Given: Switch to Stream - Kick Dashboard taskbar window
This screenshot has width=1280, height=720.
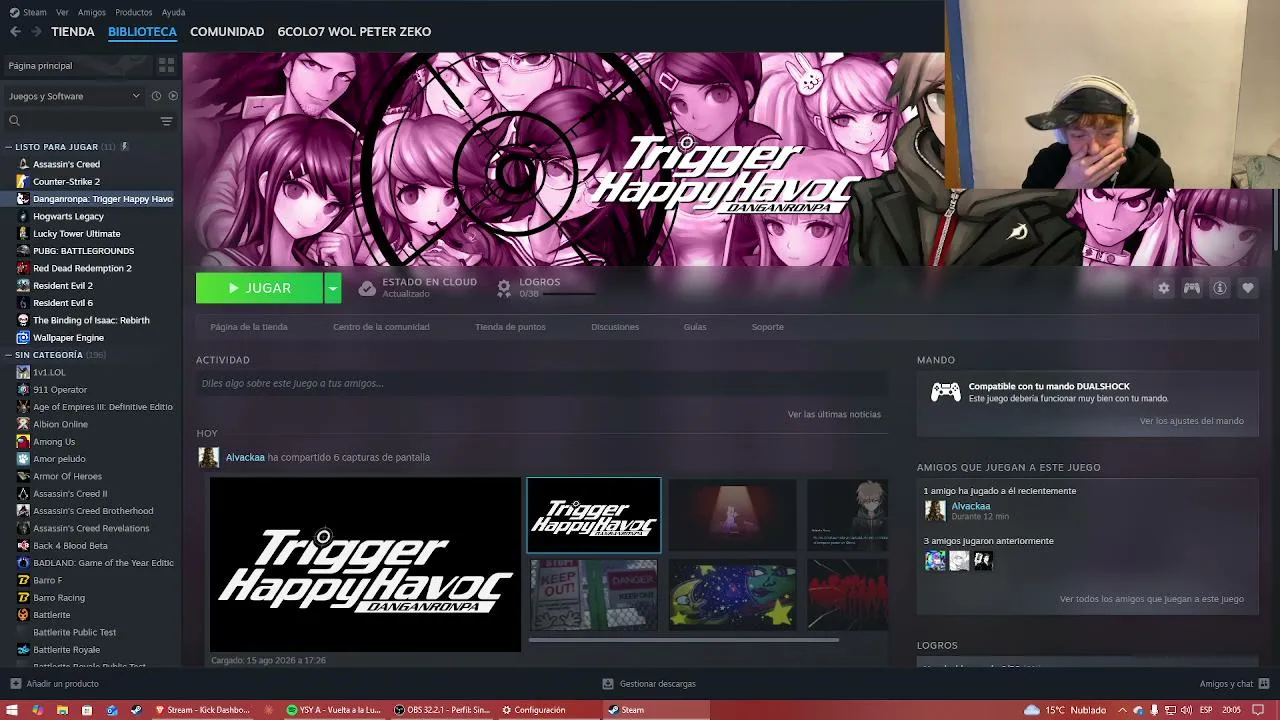Looking at the screenshot, I should coord(202,710).
